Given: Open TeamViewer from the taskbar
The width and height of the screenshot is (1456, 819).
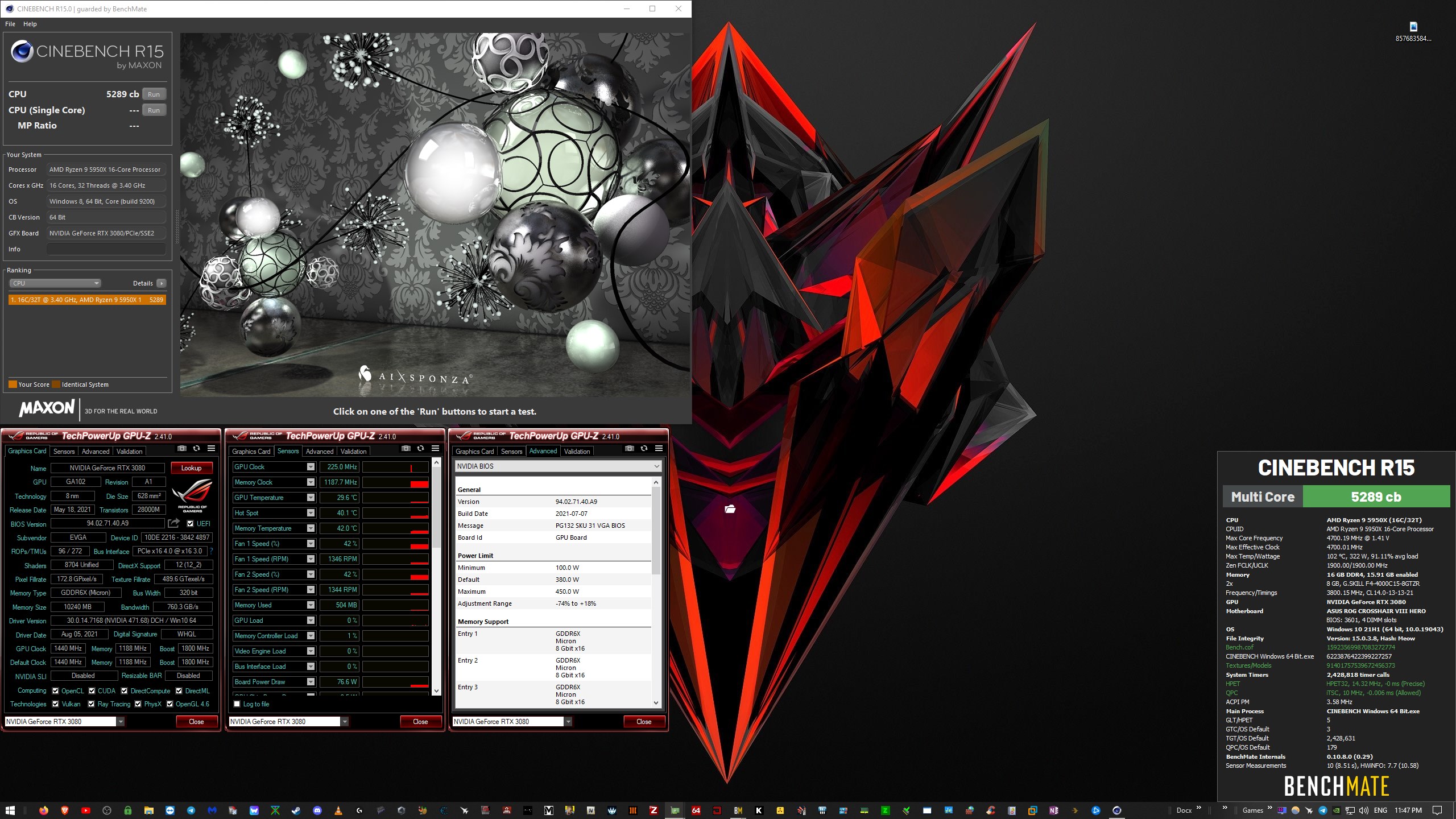Looking at the screenshot, I should click(170, 810).
